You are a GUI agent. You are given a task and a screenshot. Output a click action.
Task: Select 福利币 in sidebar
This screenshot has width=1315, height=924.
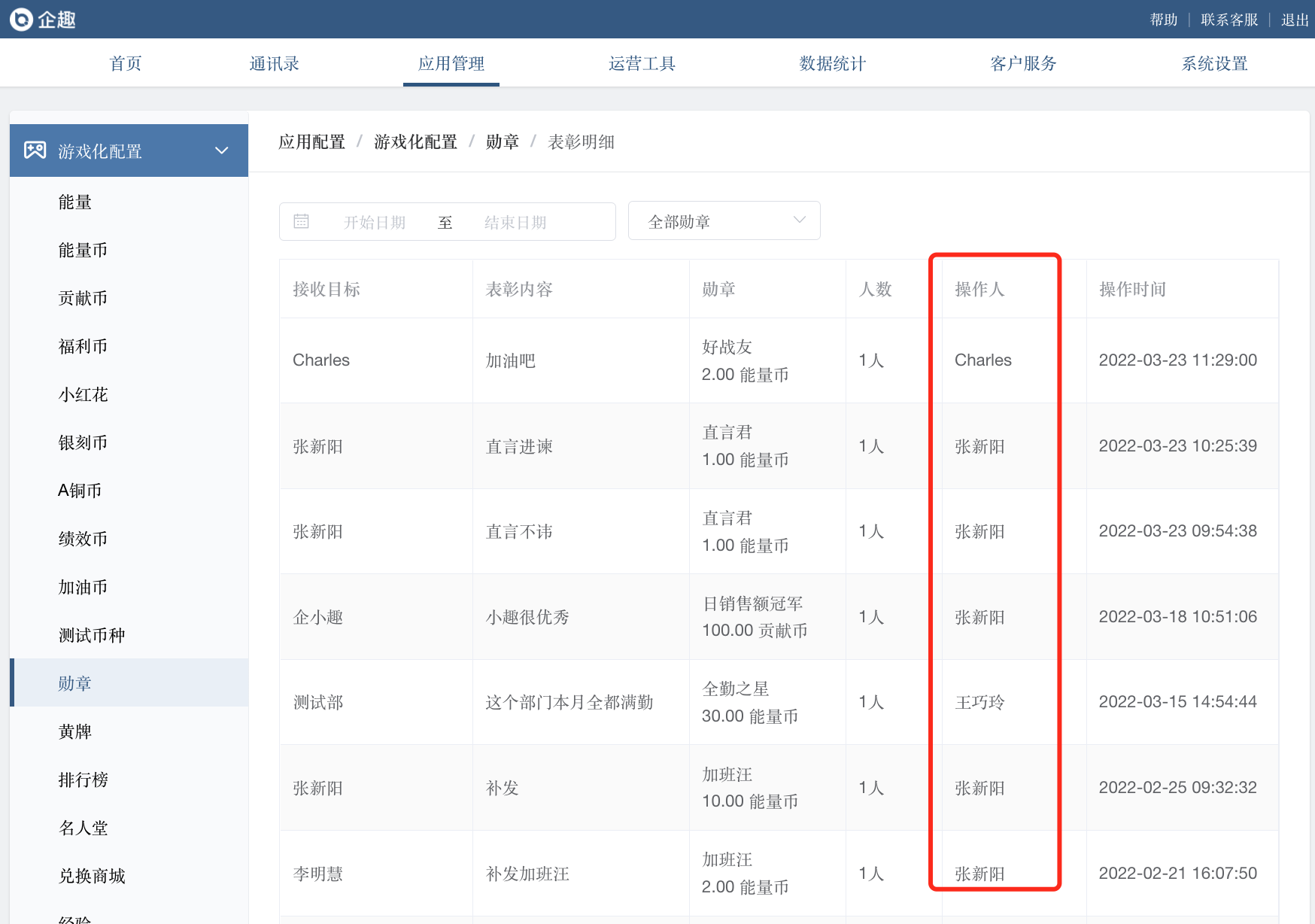click(x=129, y=346)
